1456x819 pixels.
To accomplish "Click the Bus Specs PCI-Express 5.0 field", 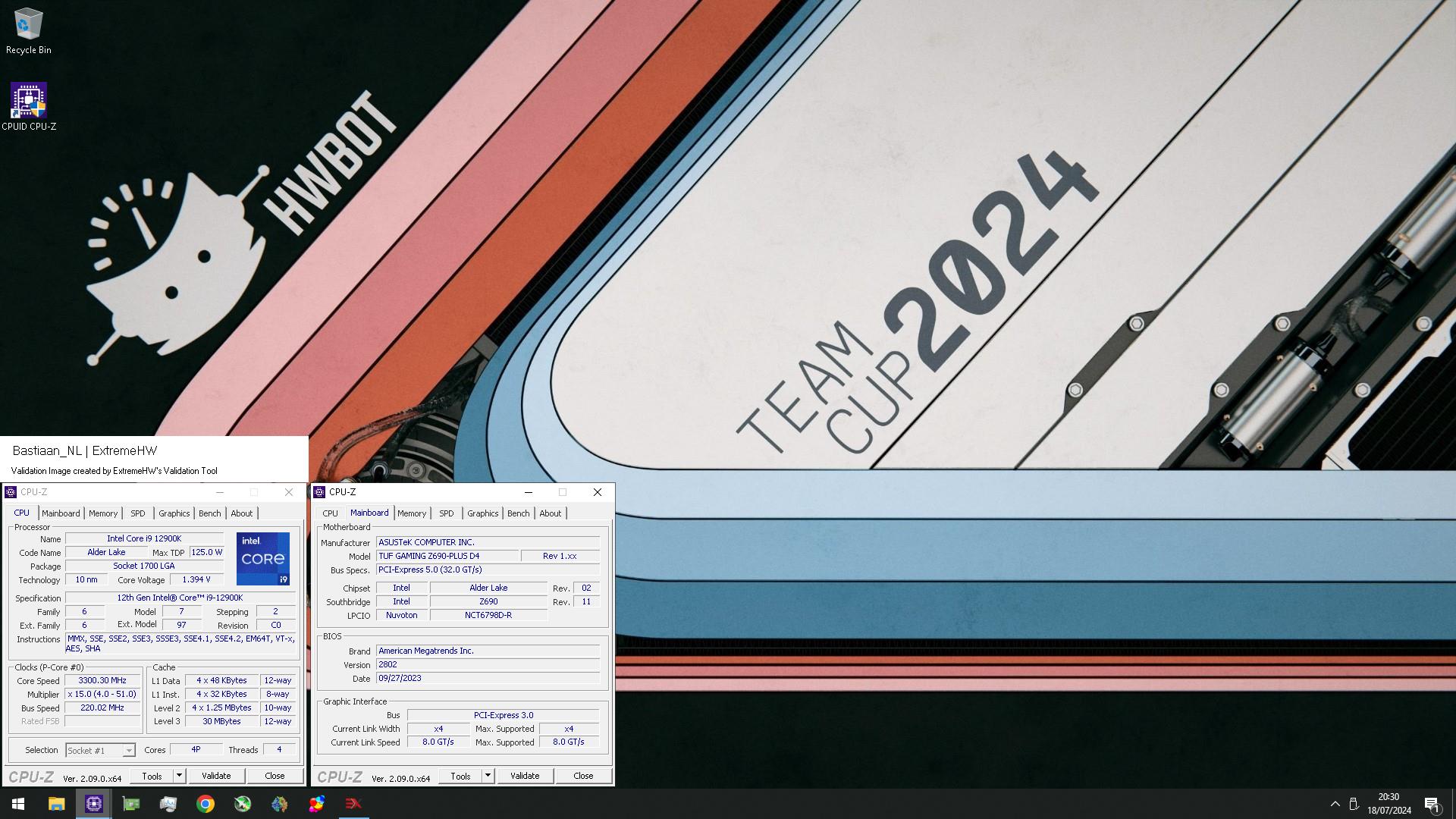I will [488, 570].
